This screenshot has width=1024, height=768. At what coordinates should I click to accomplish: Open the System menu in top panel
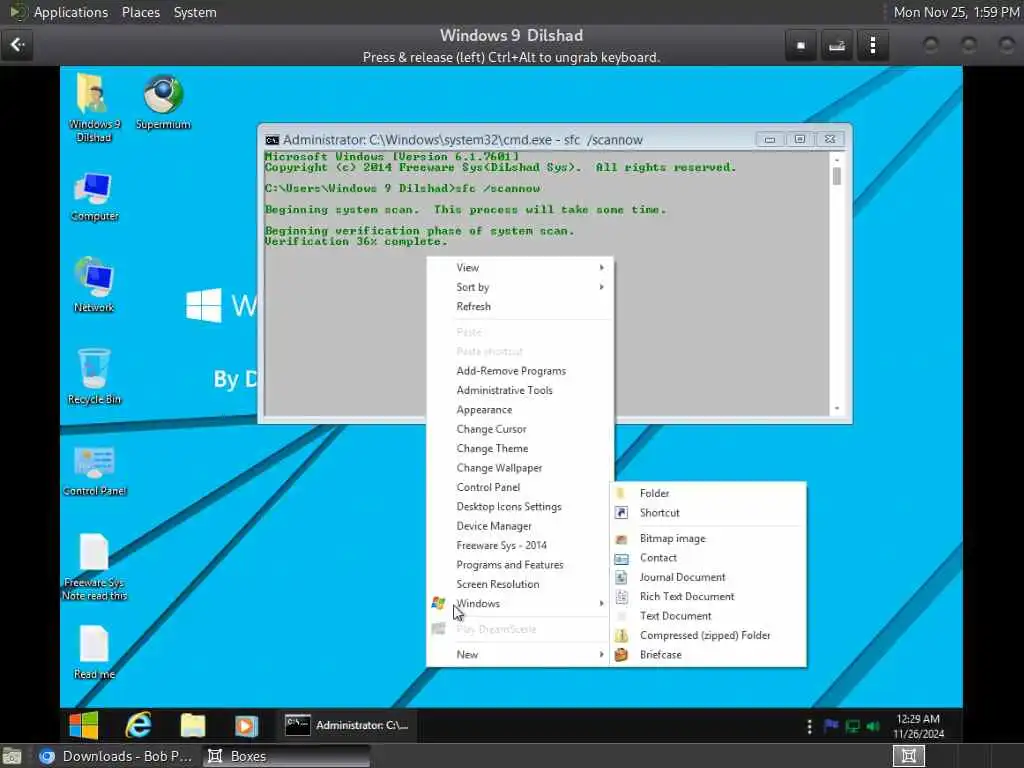[x=195, y=12]
